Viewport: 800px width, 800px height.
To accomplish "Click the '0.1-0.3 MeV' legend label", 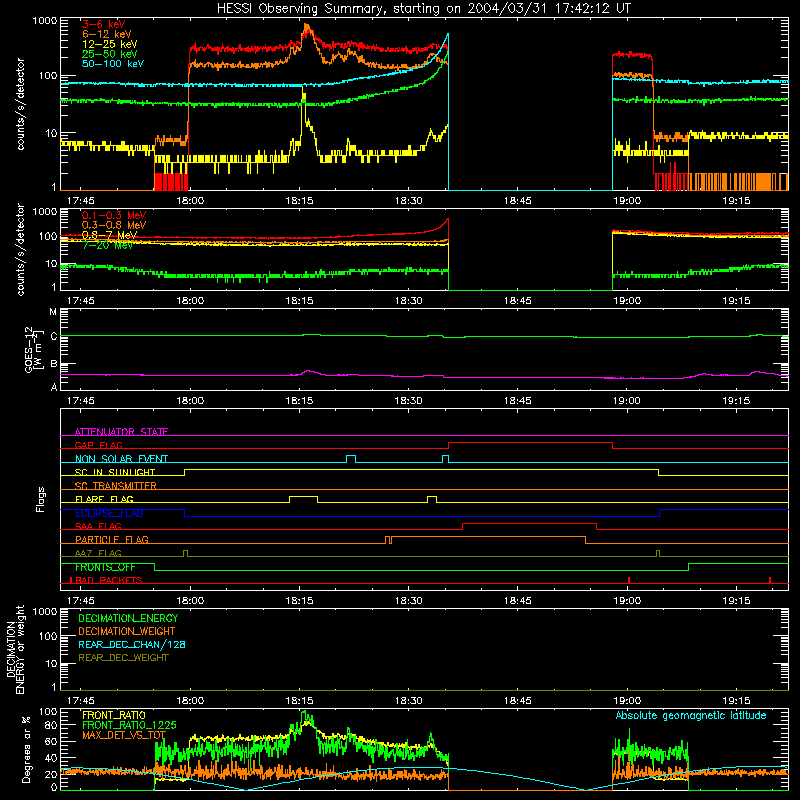I will tap(114, 215).
